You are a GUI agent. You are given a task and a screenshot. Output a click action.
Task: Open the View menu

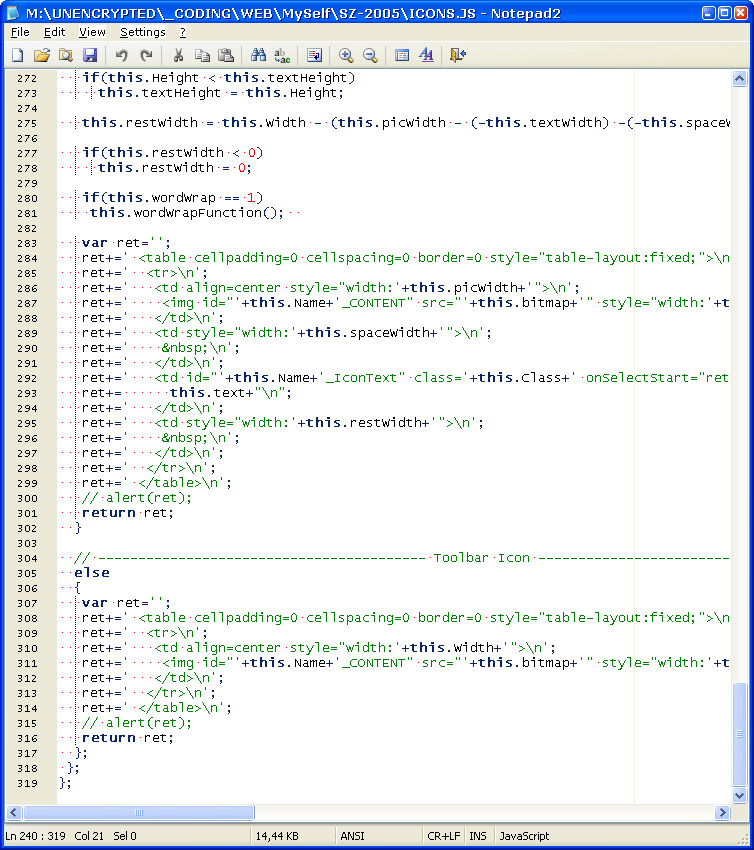point(92,32)
